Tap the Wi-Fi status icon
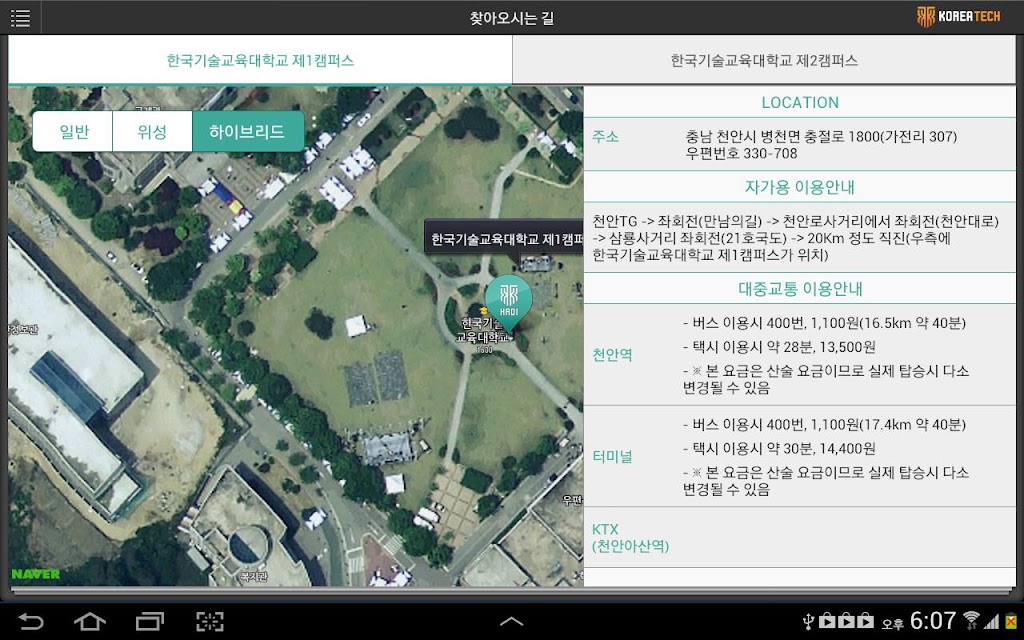 coord(971,620)
